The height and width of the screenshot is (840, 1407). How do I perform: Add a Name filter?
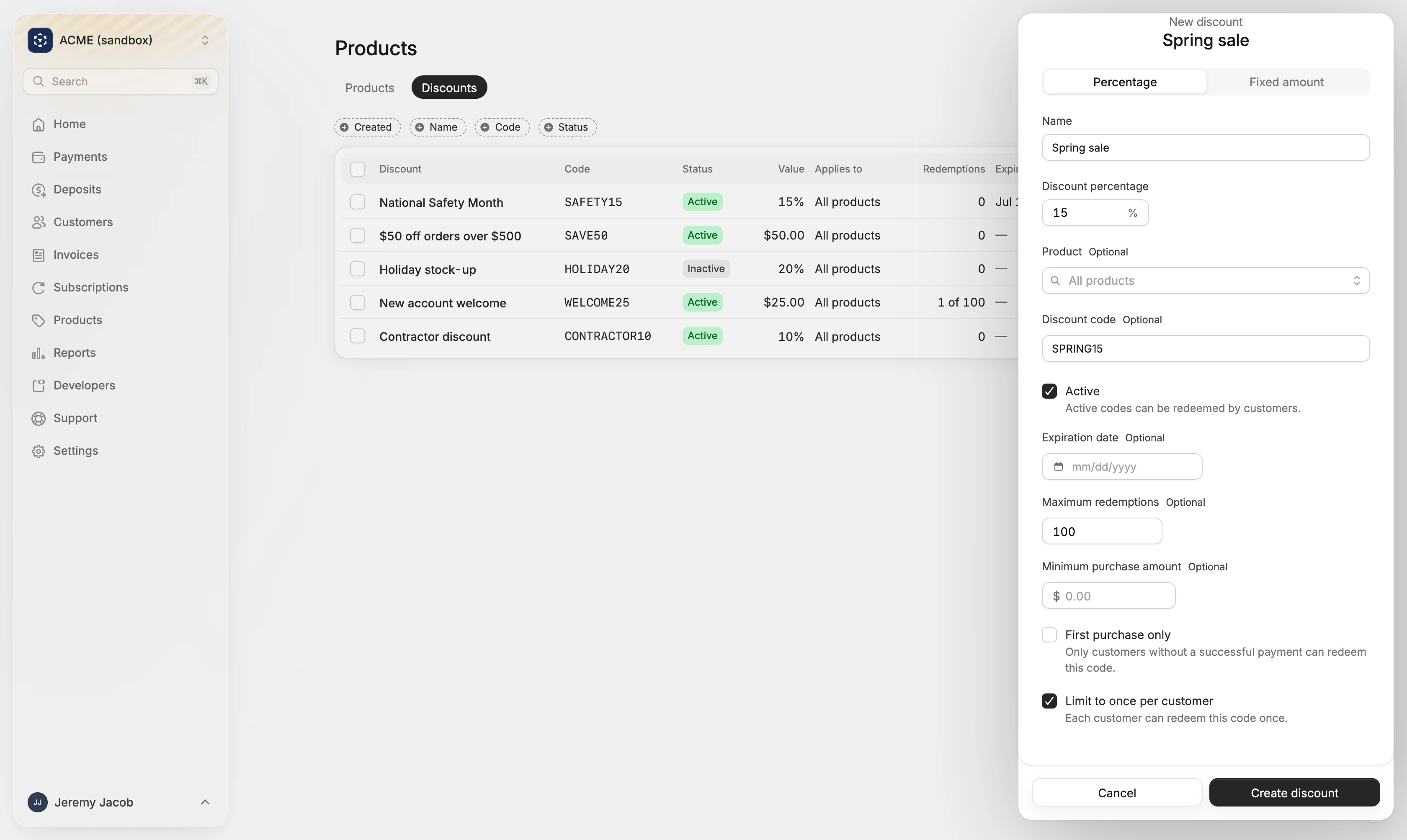click(438, 127)
